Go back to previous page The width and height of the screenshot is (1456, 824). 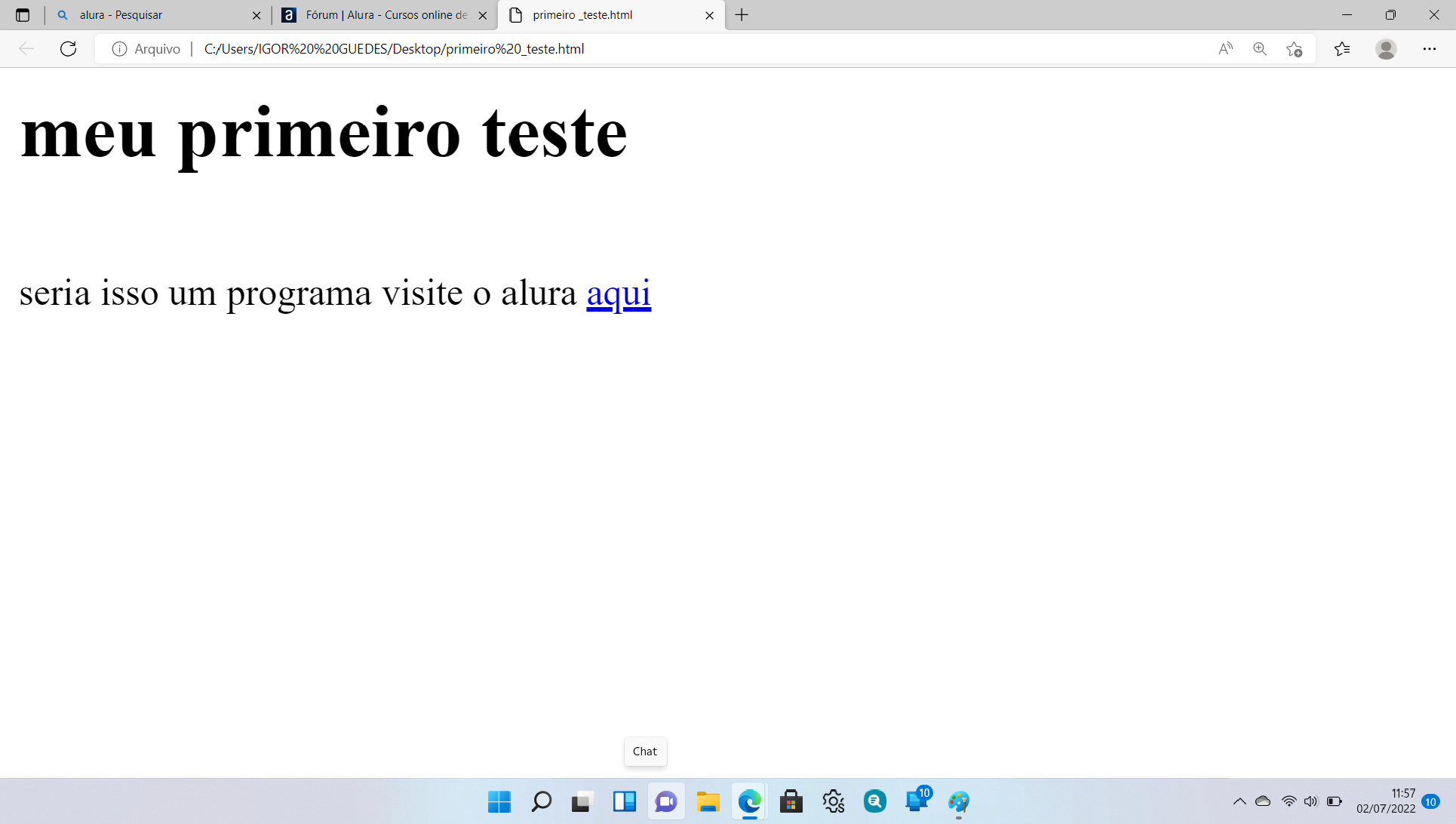point(26,49)
